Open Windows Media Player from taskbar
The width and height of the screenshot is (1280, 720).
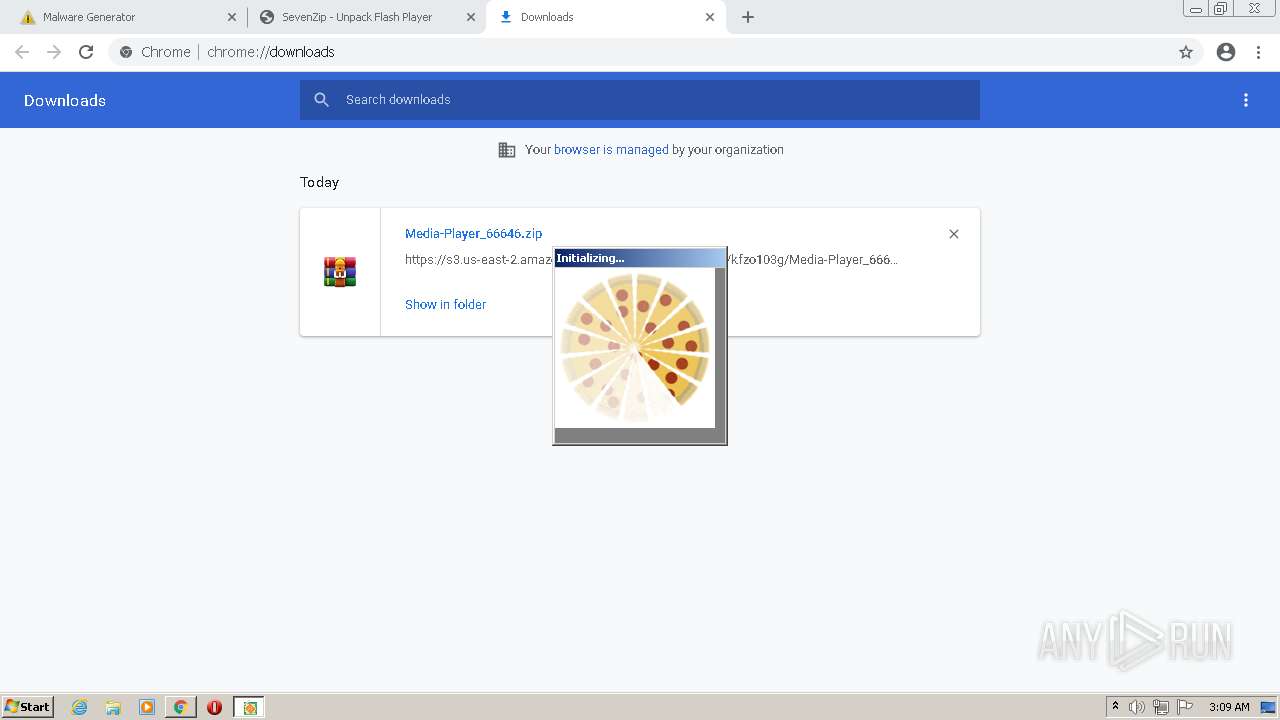(147, 707)
